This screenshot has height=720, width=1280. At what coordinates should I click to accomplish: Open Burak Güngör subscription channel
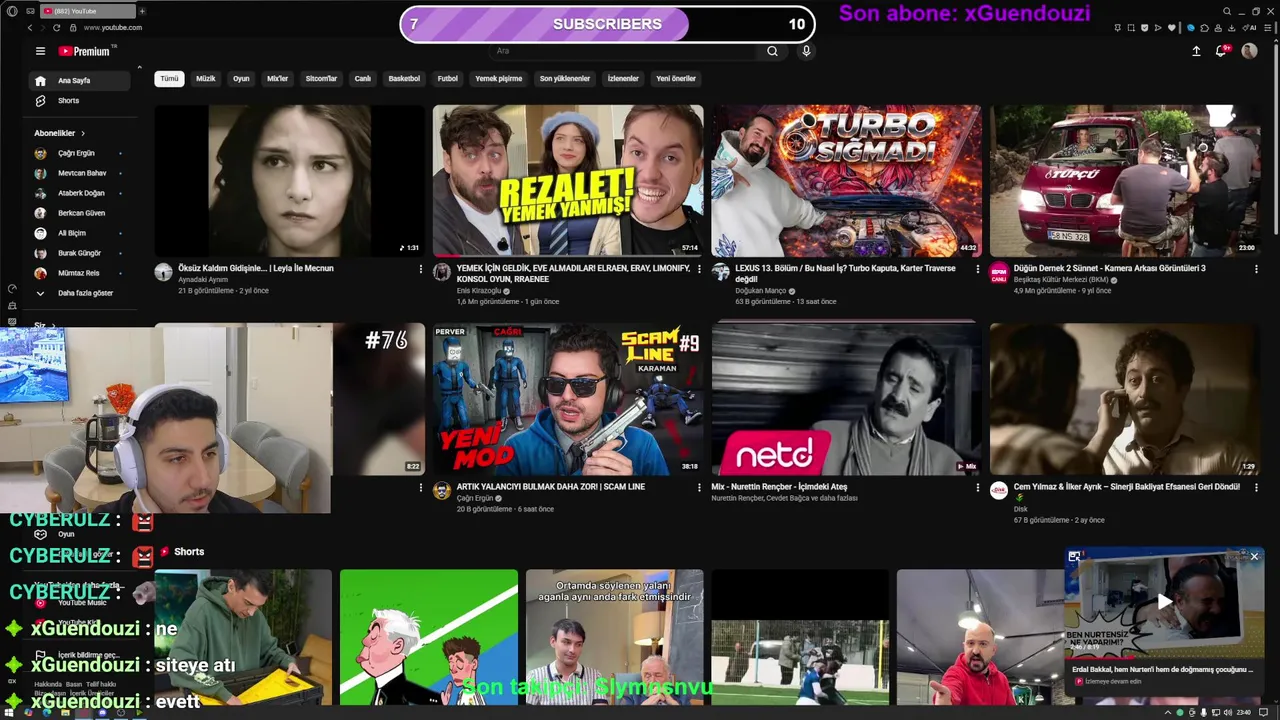79,253
